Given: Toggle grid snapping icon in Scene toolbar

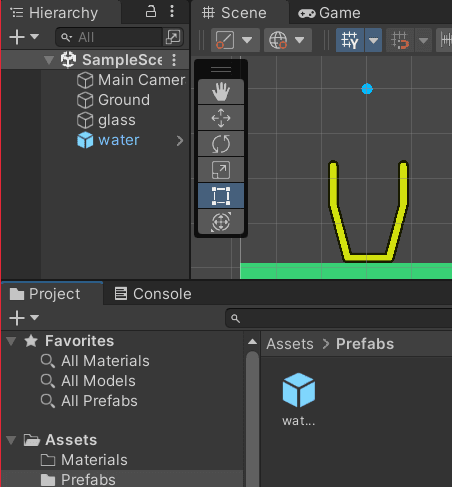Looking at the screenshot, I should (400, 40).
